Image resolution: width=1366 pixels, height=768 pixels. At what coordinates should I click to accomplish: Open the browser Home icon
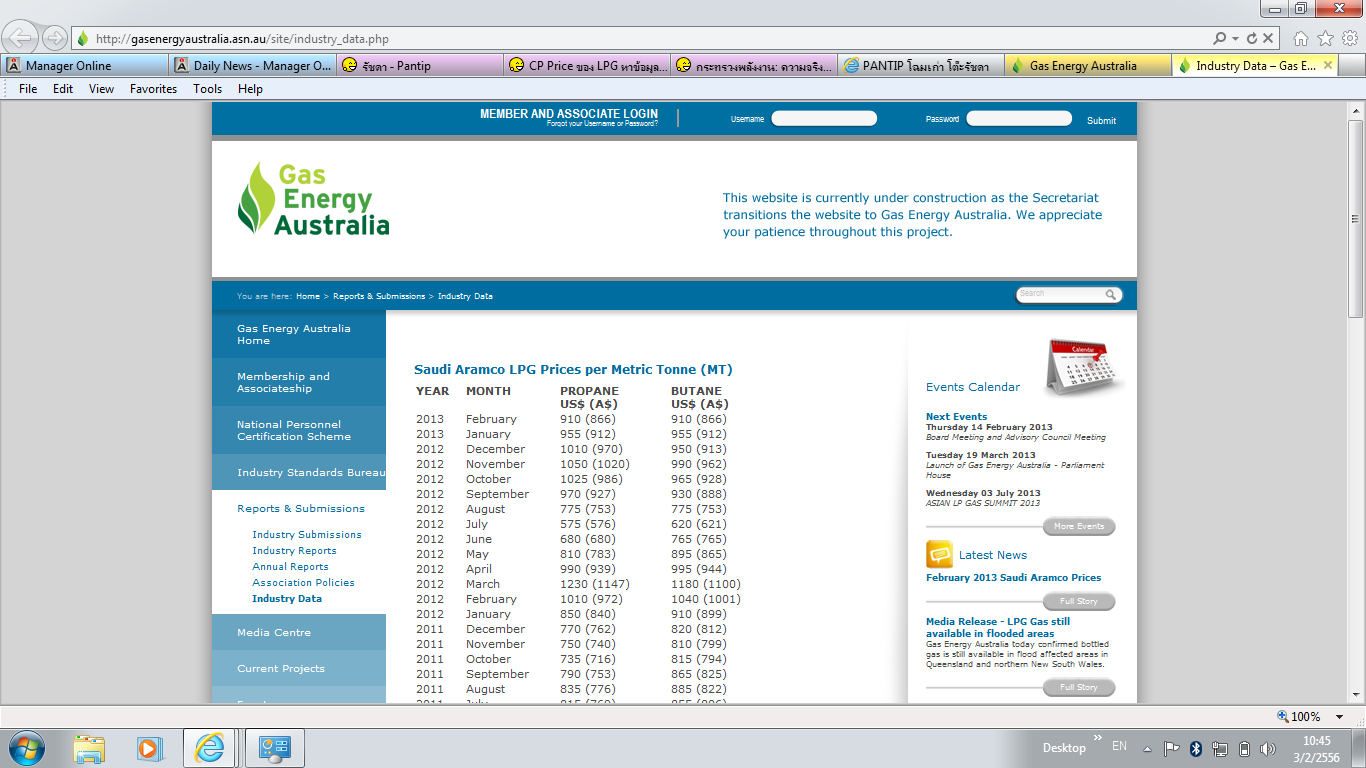[1301, 39]
